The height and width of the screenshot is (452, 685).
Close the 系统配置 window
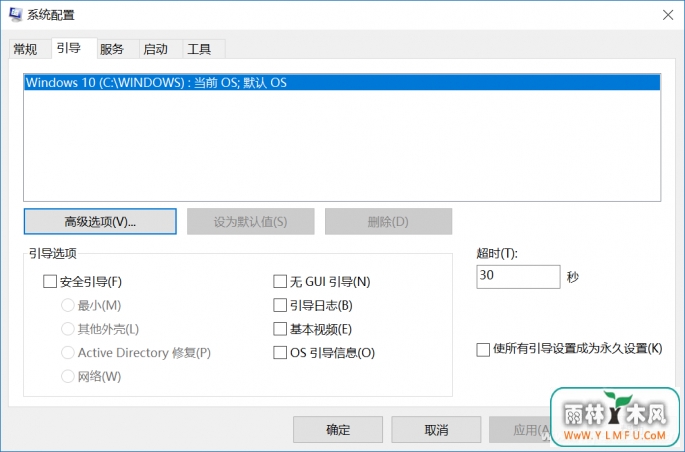(668, 15)
